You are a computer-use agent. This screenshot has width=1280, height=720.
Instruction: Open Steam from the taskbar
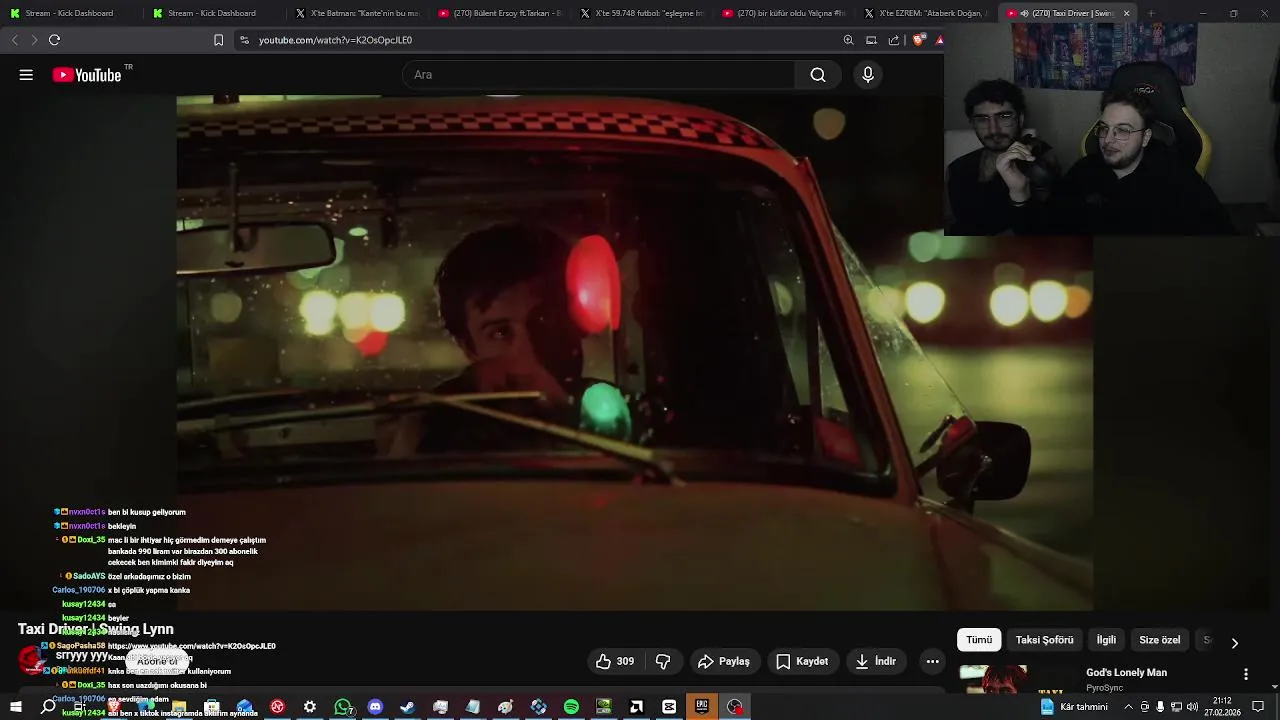click(x=407, y=707)
